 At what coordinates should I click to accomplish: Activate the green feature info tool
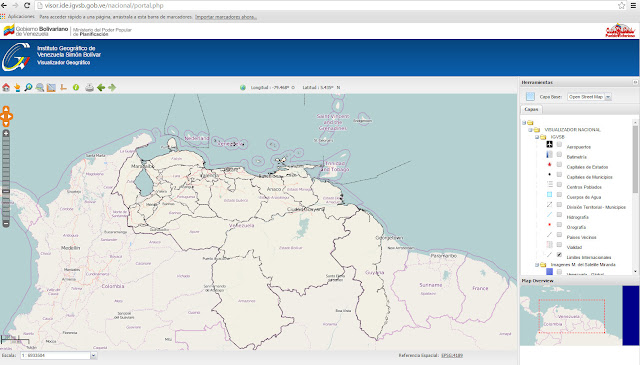click(x=76, y=87)
